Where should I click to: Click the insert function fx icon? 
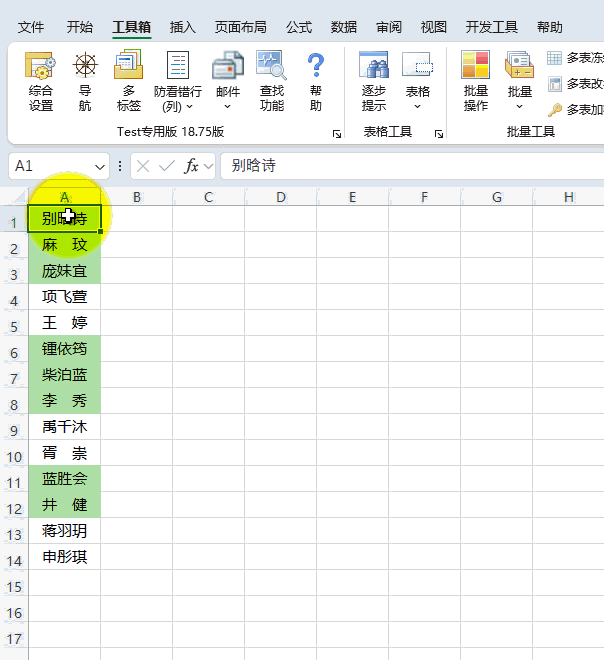(x=192, y=166)
